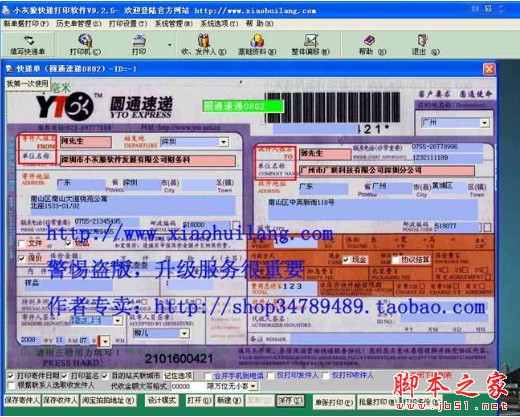Open the 系统管理 menu
The height and width of the screenshot is (417, 520).
pos(174,24)
